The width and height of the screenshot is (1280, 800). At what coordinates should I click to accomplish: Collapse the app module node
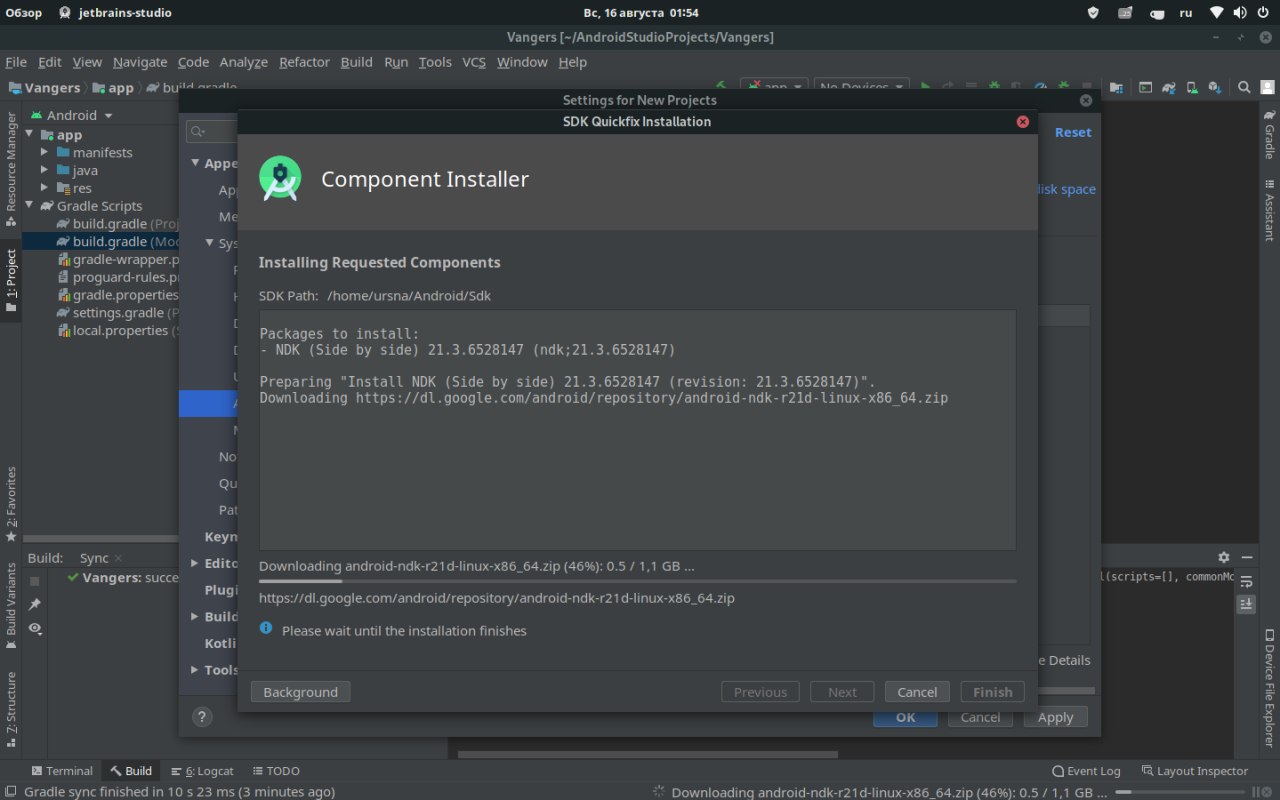pos(29,134)
